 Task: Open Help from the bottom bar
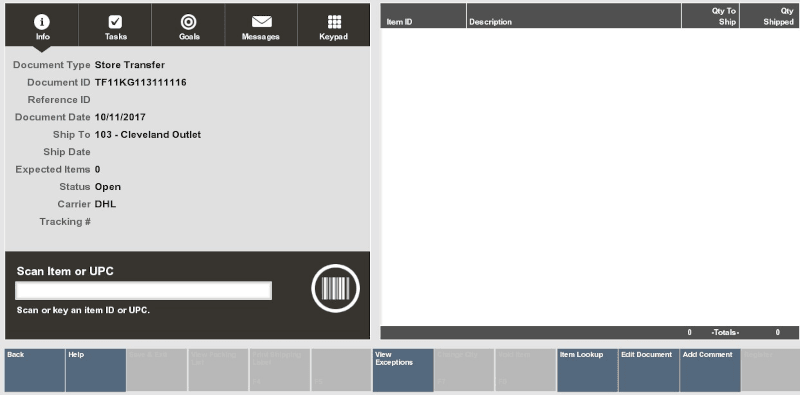click(x=96, y=371)
